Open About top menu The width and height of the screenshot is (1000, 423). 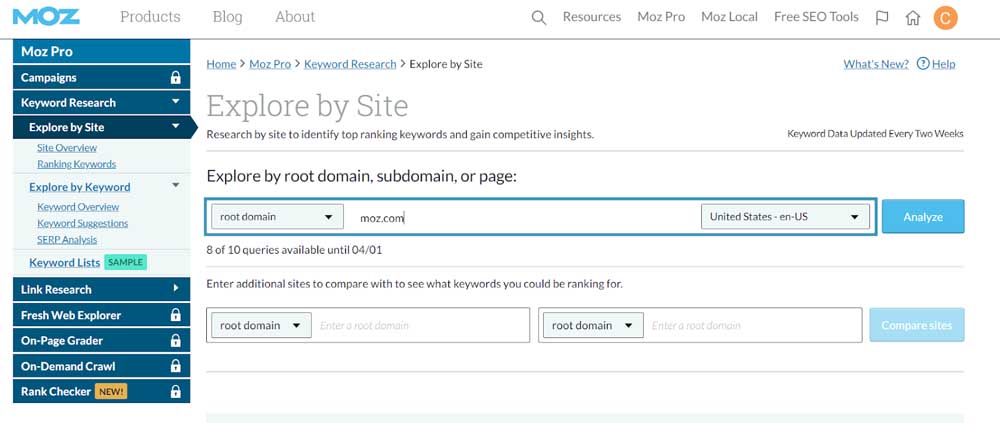[295, 17]
